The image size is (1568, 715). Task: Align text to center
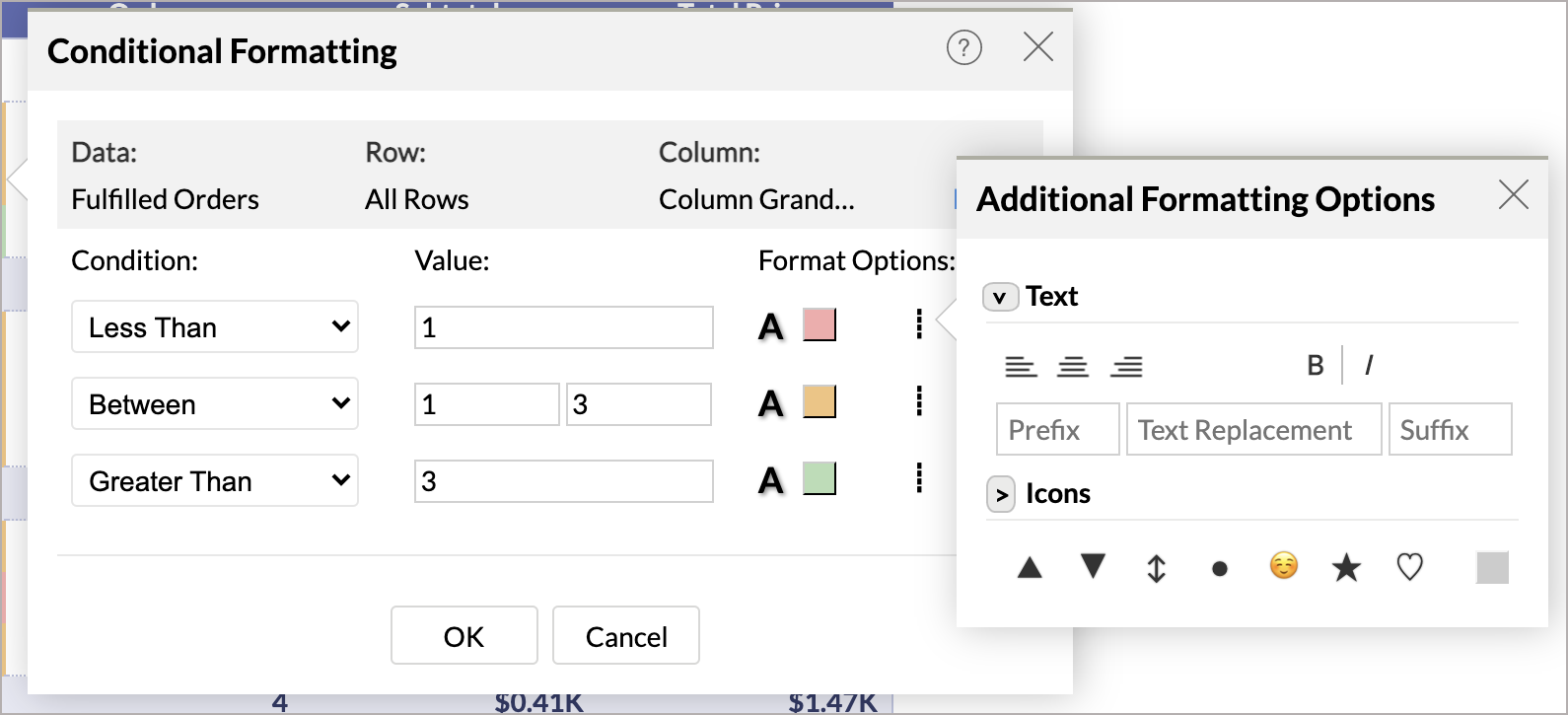[x=1073, y=367]
